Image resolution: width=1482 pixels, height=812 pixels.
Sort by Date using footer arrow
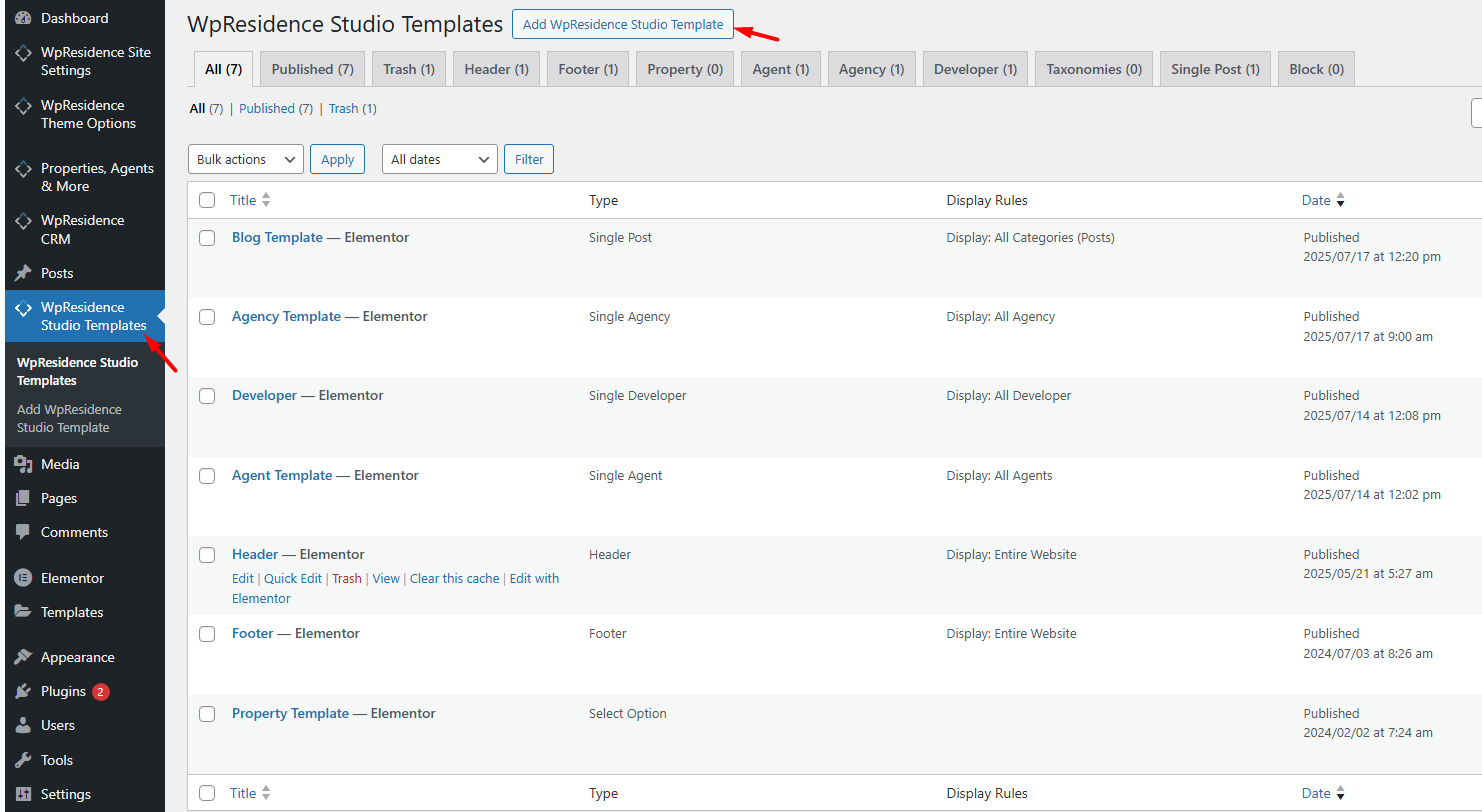click(x=1340, y=794)
